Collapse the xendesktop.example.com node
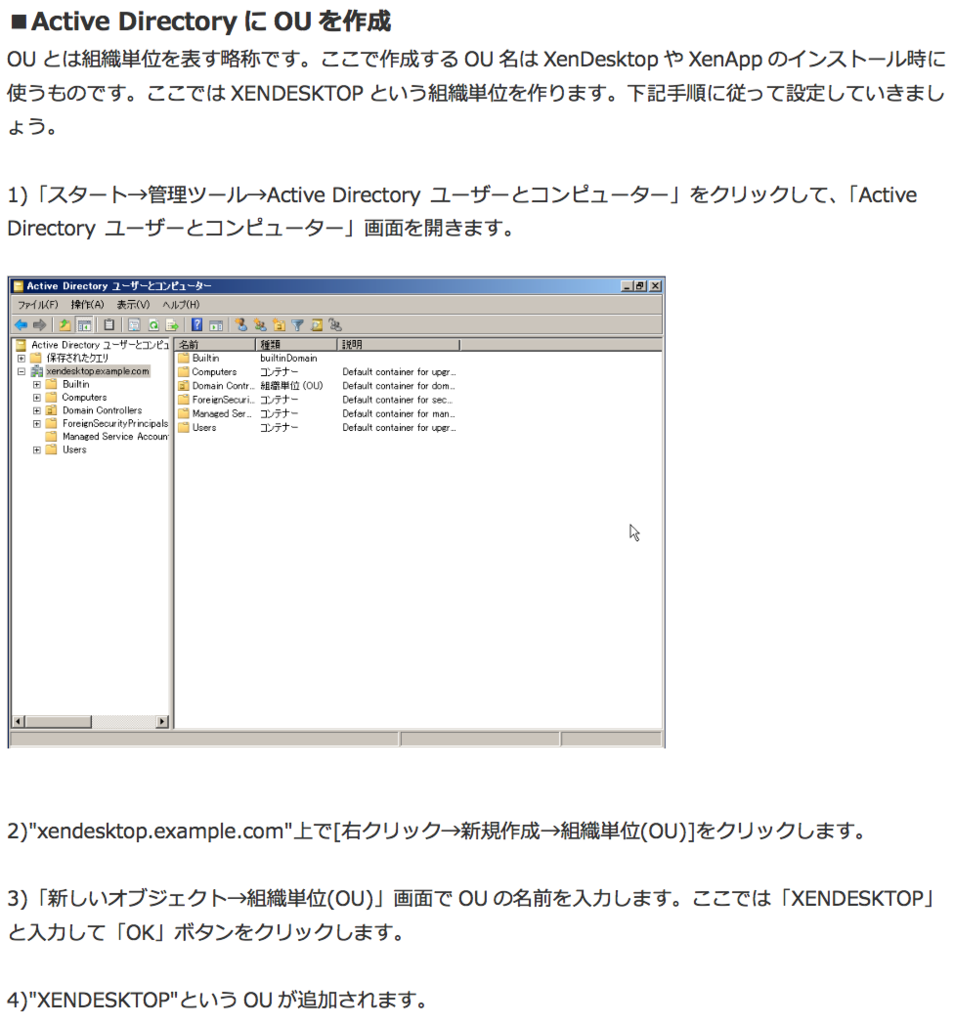The height and width of the screenshot is (1024, 954). [x=22, y=371]
